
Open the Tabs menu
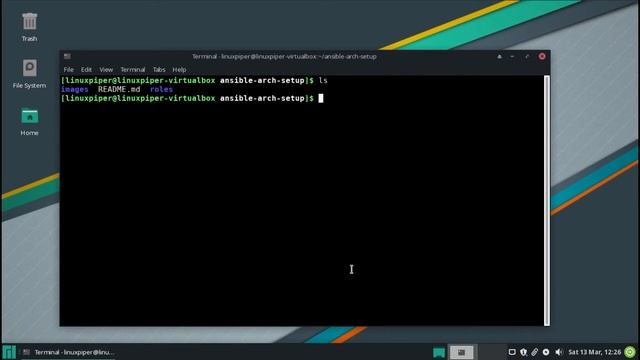tap(159, 70)
